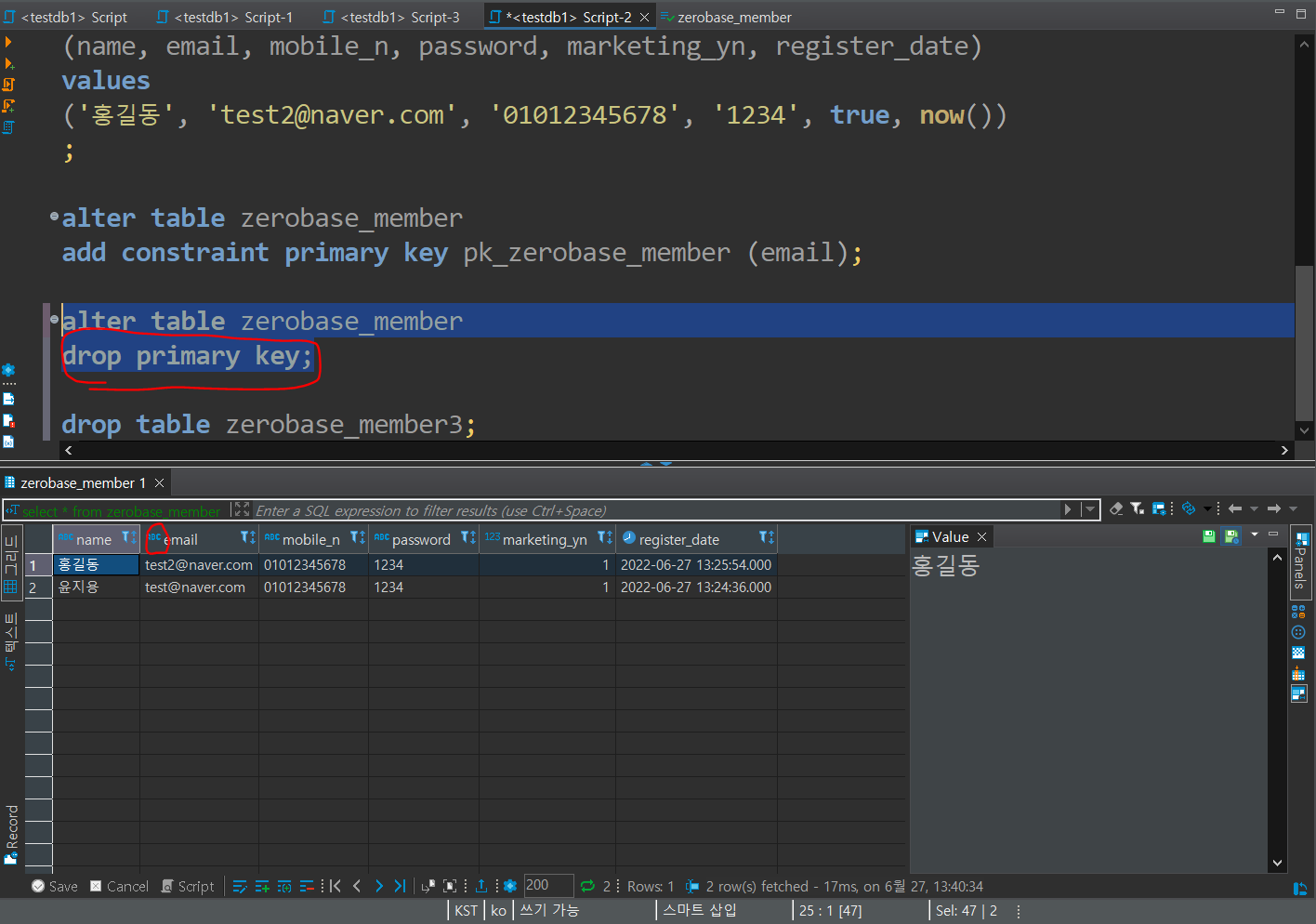Duplicate current row icon
Screen dimensions: 1316x924
click(284, 886)
